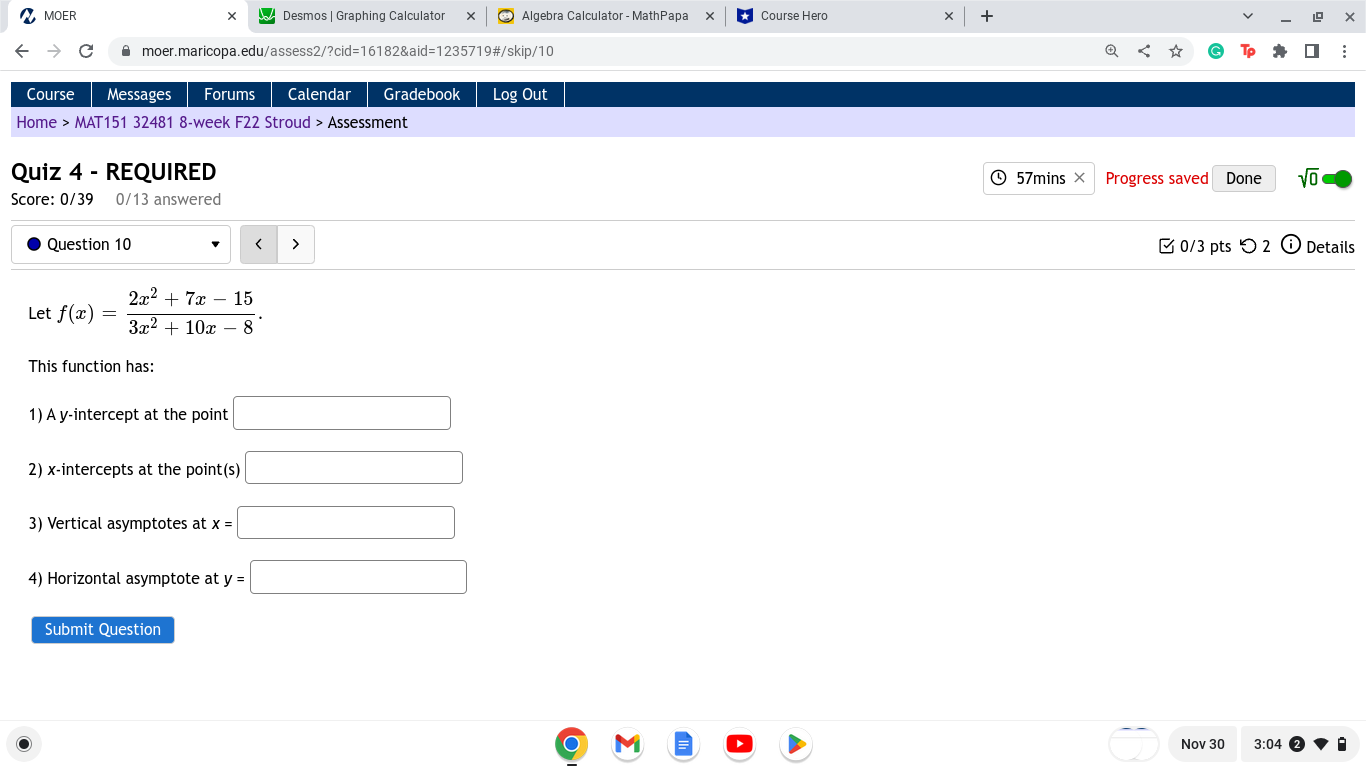
Task: Open the red TP extension
Action: 1248,51
